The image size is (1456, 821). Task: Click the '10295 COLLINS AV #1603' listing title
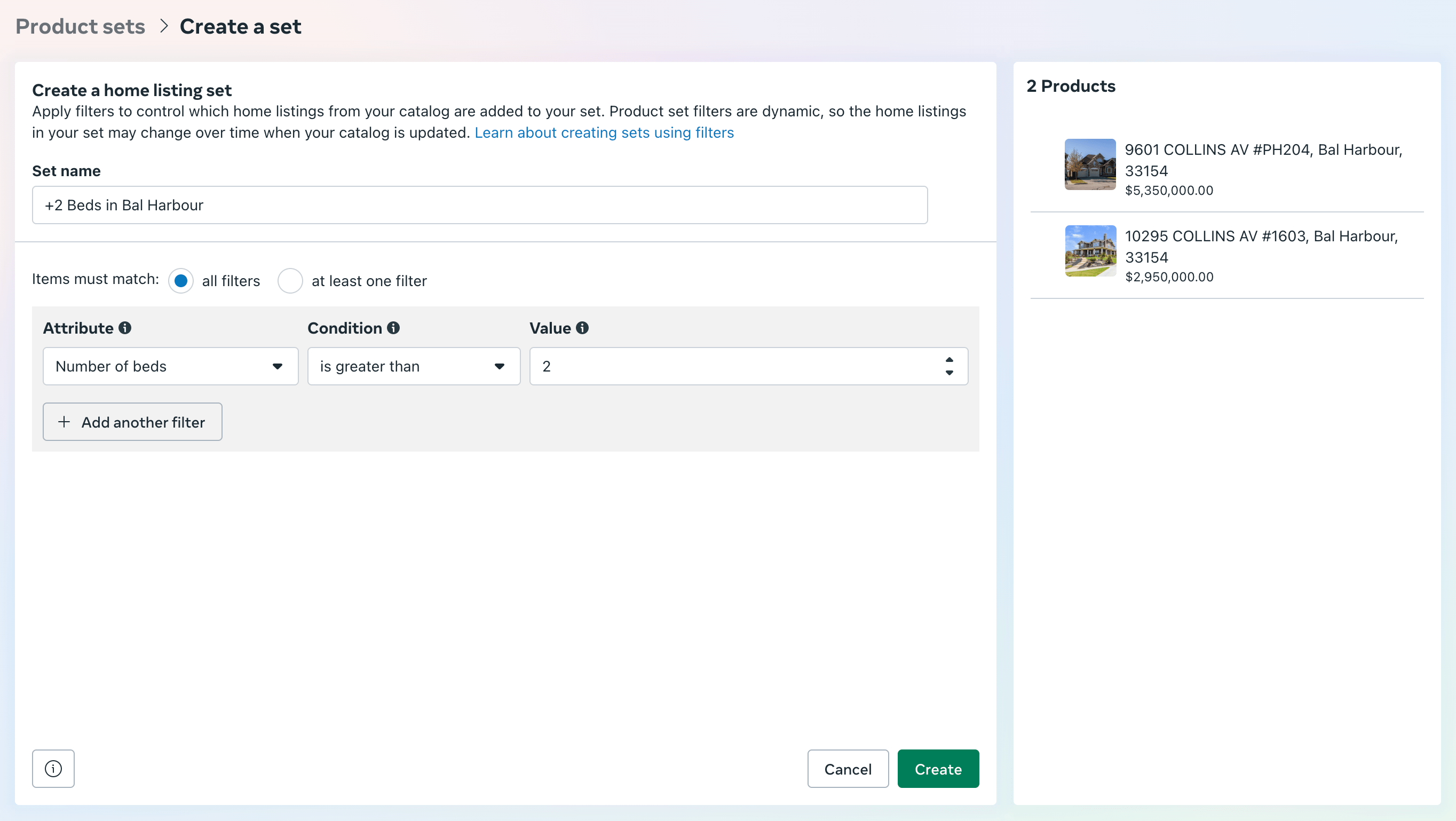pos(1262,247)
